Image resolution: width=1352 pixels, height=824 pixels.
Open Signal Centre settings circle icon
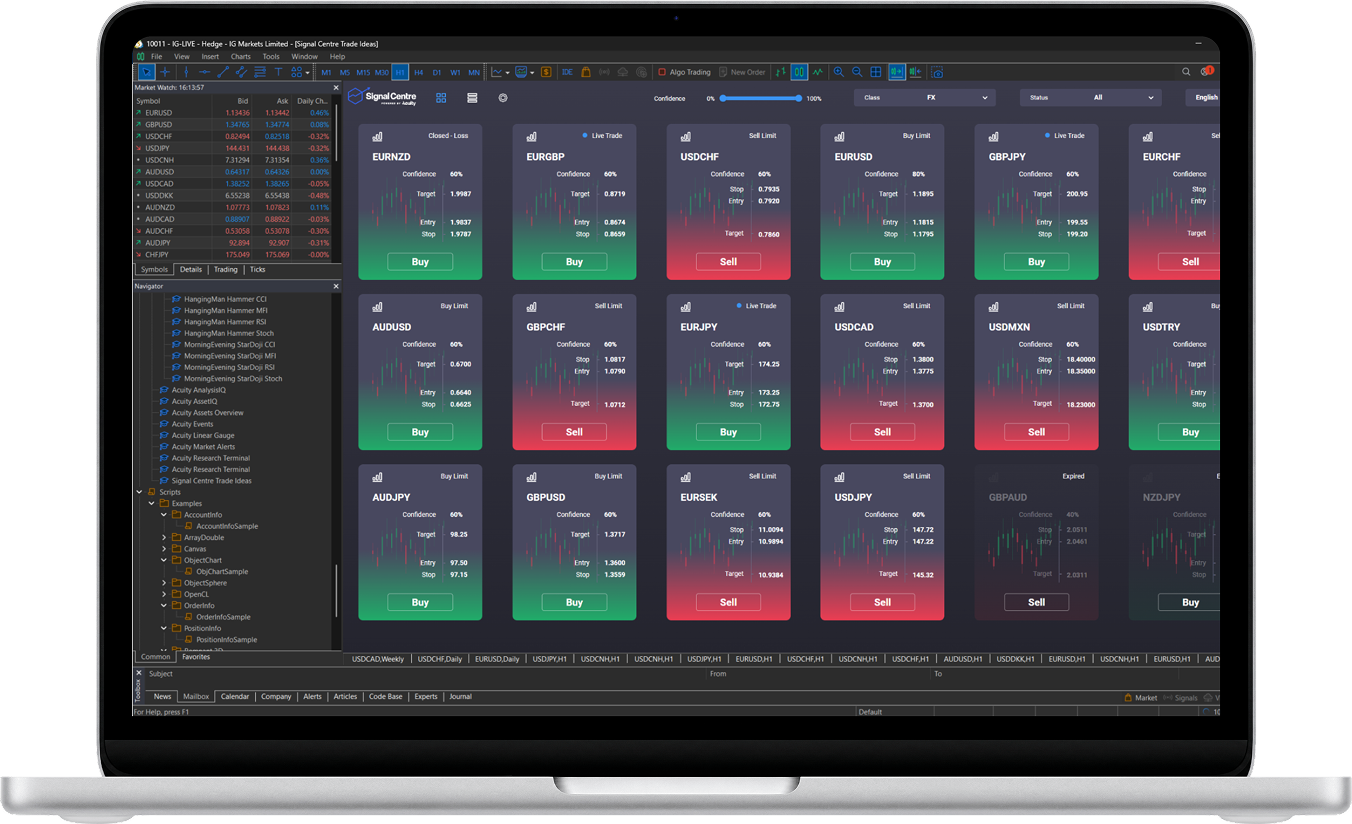click(x=503, y=98)
